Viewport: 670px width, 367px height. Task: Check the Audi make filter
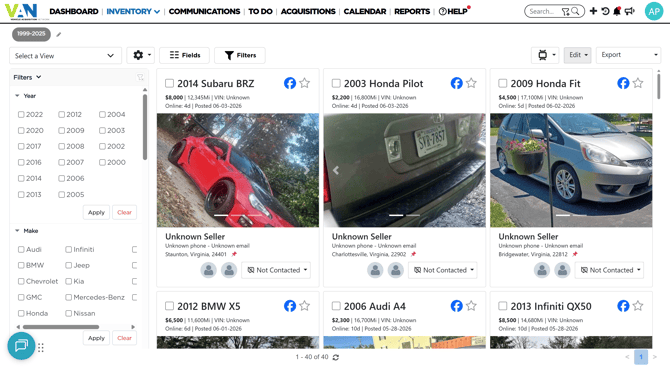coord(21,250)
